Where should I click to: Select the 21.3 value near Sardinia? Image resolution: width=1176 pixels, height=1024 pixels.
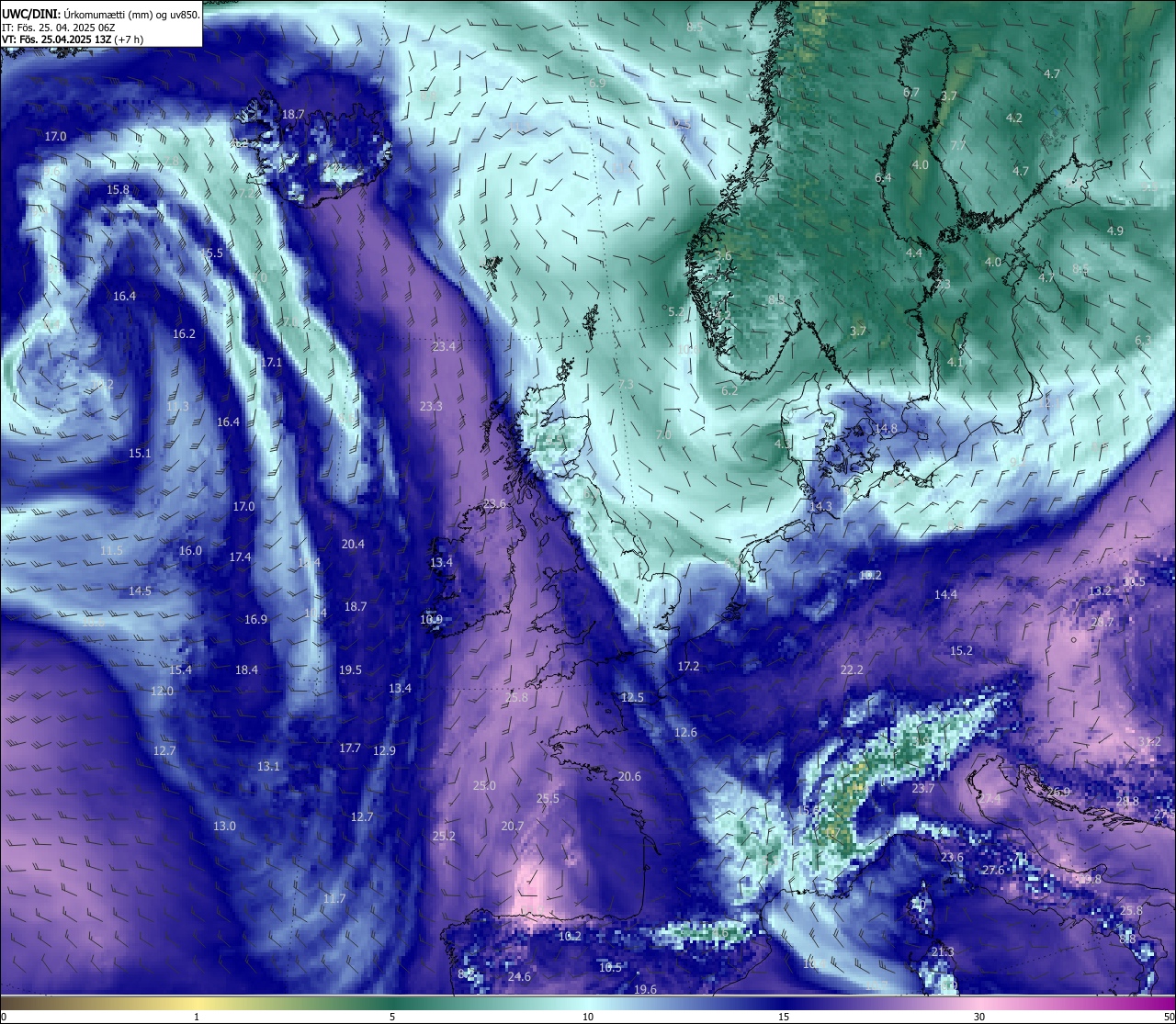click(943, 951)
